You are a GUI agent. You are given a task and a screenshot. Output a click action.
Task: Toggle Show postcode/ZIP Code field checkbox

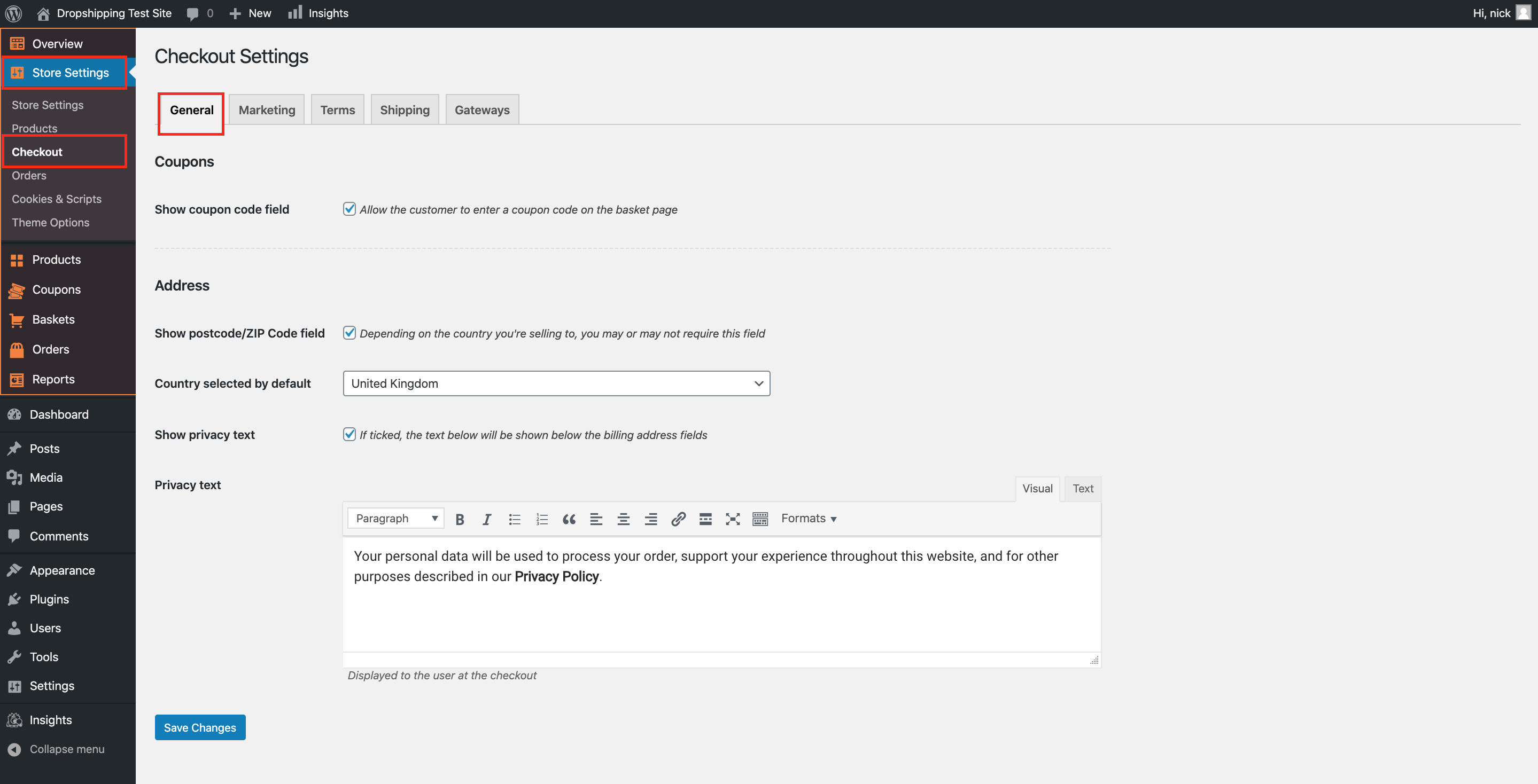point(349,333)
